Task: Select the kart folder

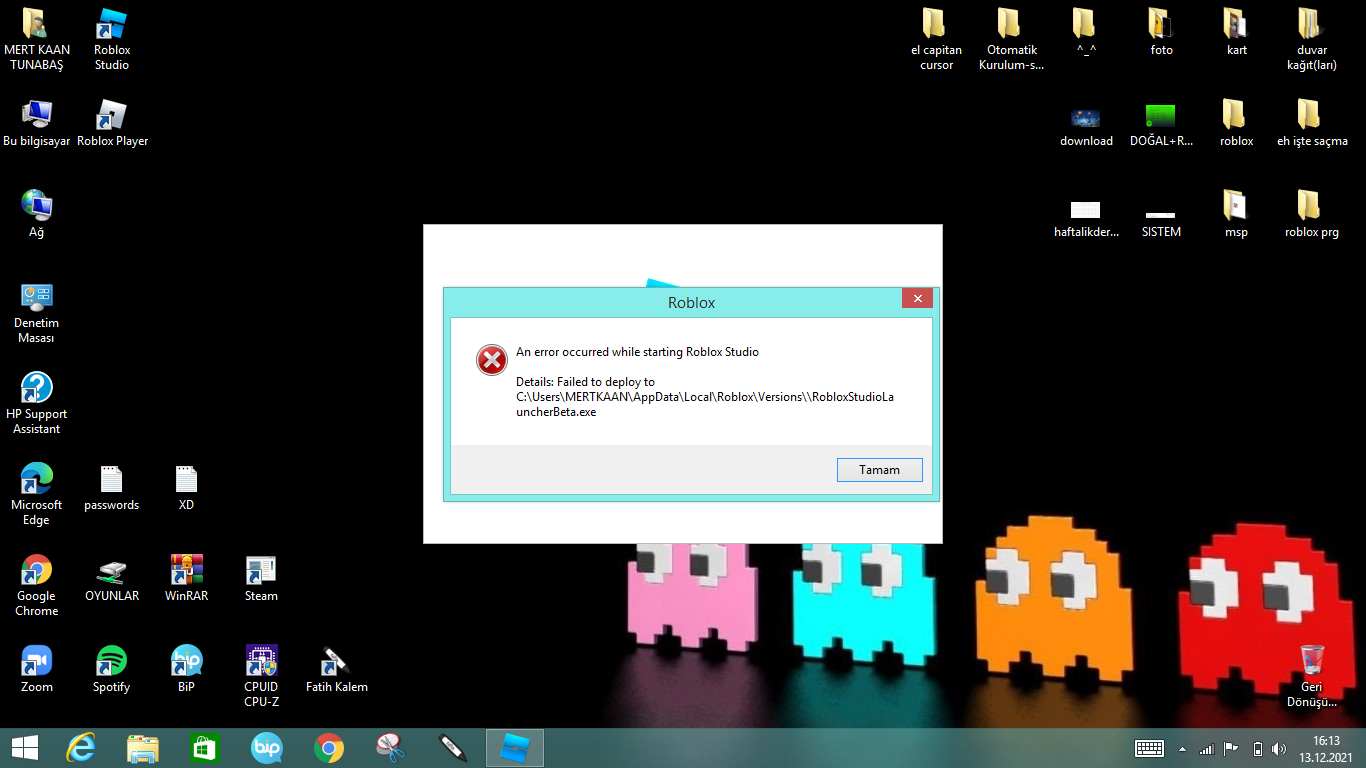Action: 1236,33
